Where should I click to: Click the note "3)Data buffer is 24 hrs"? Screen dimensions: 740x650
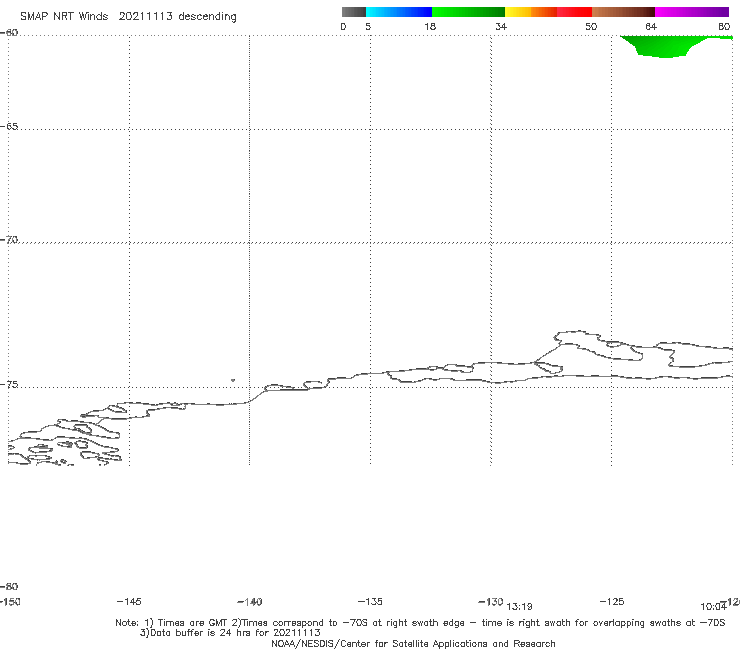[230, 633]
